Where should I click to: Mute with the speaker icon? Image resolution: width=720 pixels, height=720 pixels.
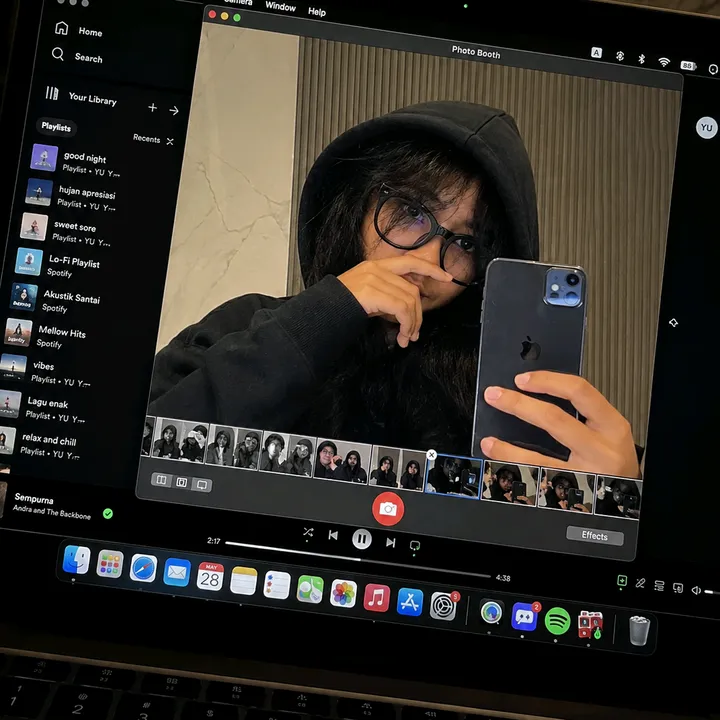click(696, 590)
